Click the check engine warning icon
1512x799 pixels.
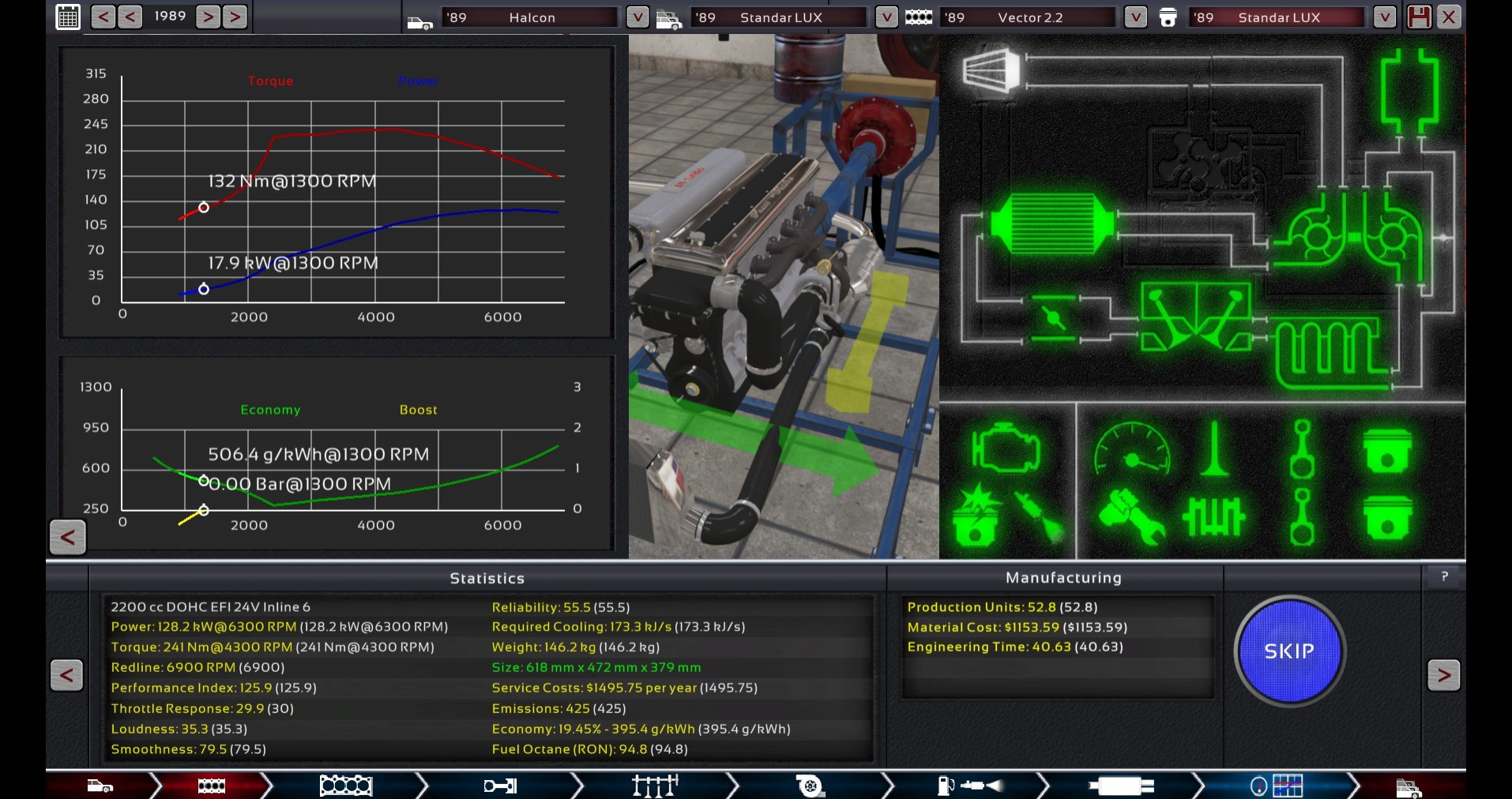(x=1004, y=450)
